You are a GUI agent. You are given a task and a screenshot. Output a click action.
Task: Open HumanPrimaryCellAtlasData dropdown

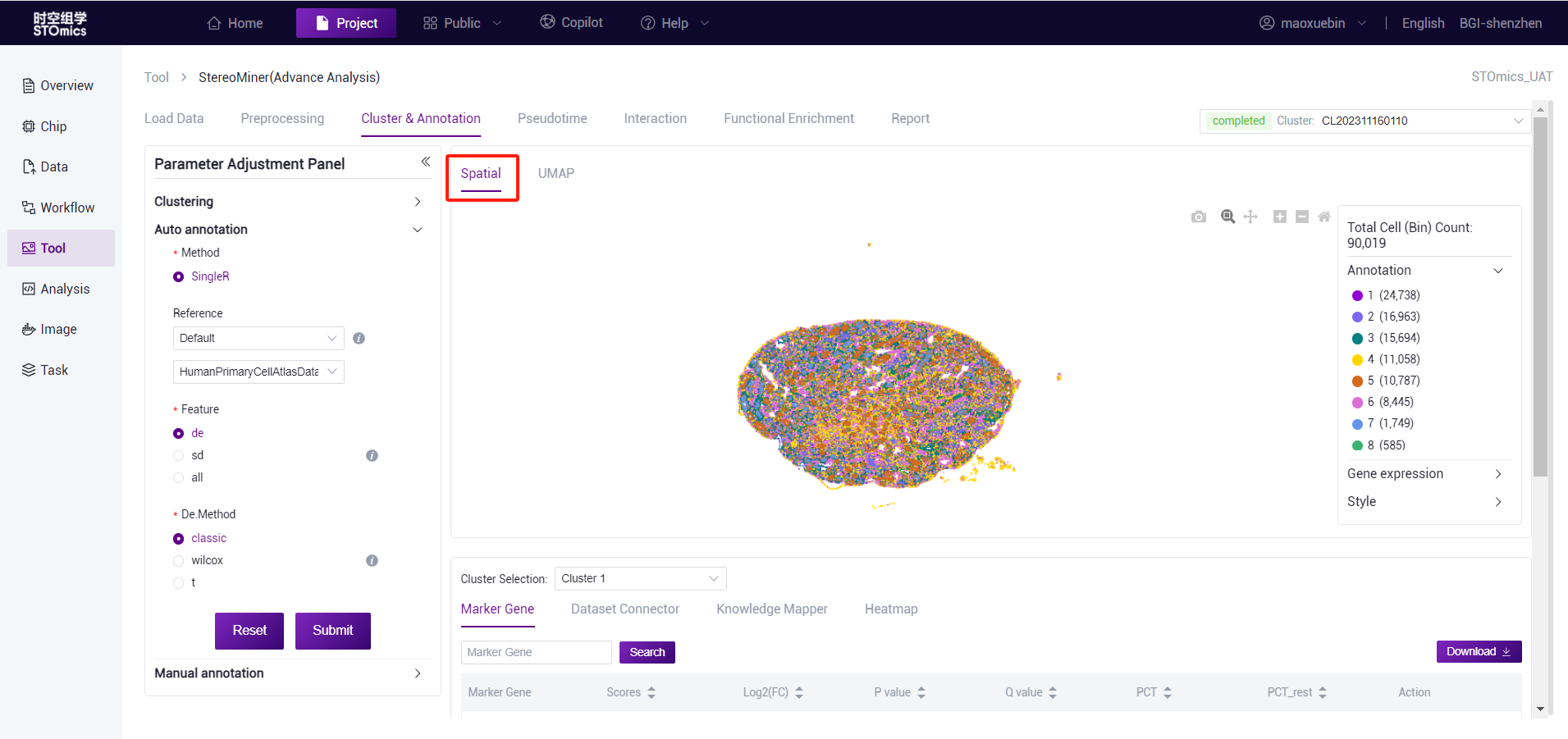coord(258,372)
